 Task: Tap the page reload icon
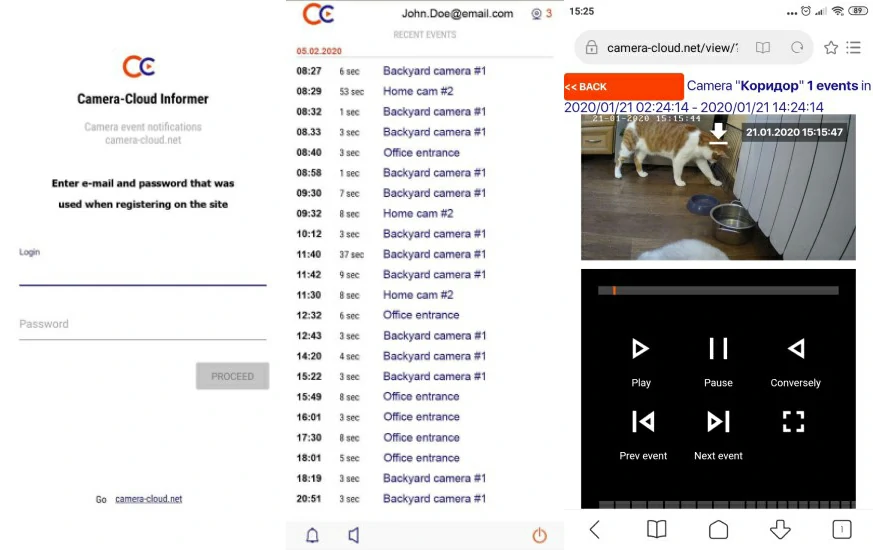point(797,47)
